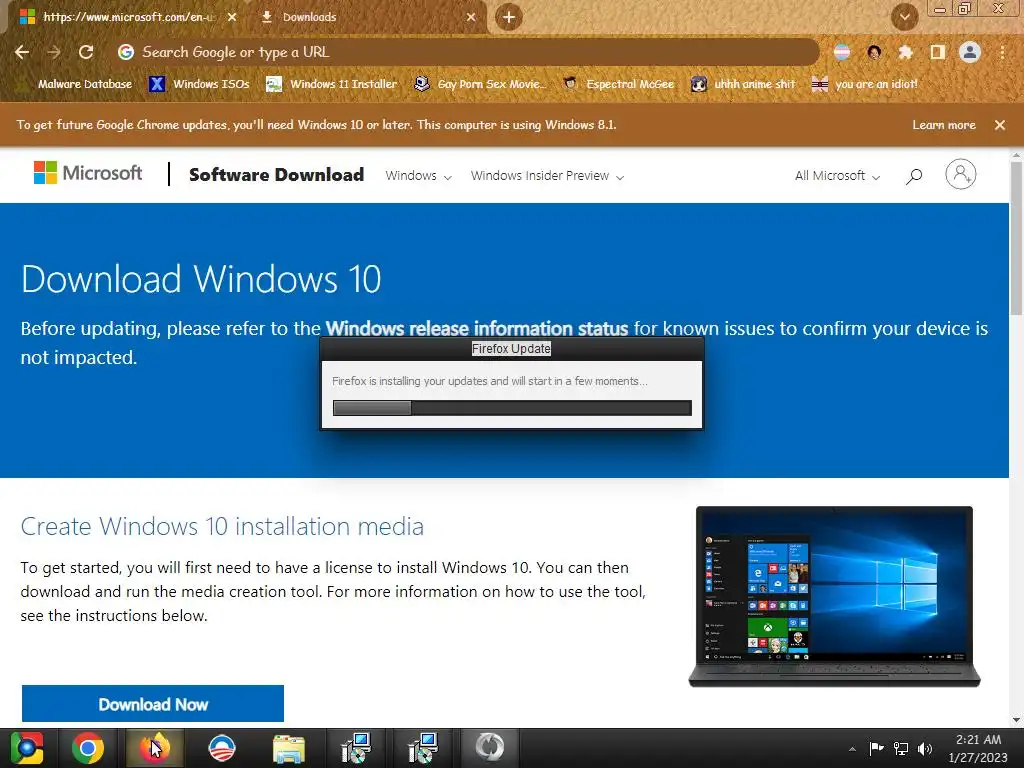Click the forward navigation arrow
This screenshot has height=768, width=1024.
click(x=54, y=52)
